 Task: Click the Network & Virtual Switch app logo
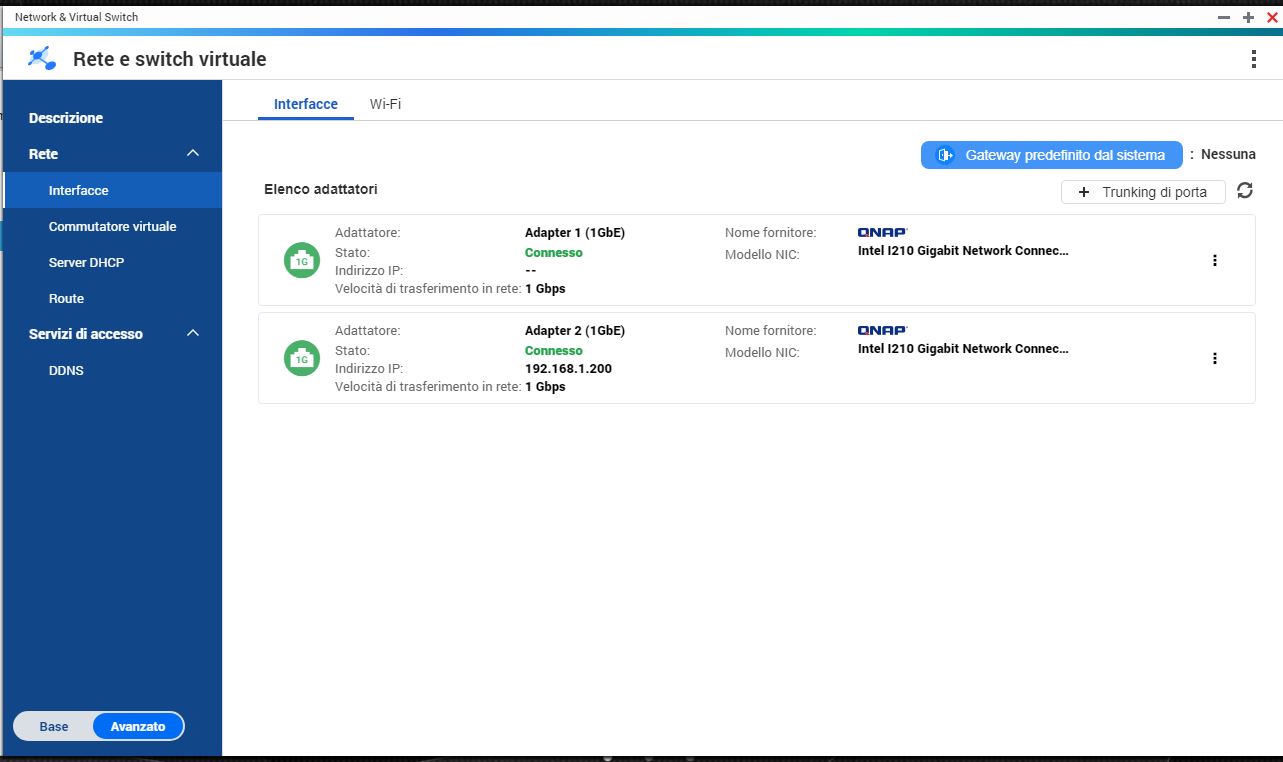42,59
